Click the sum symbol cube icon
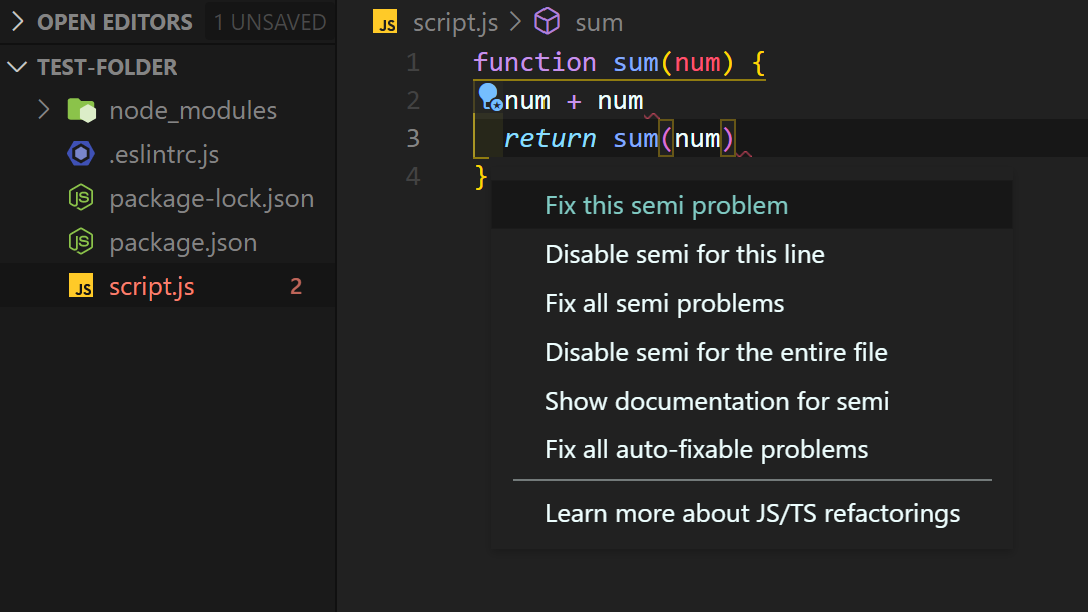The height and width of the screenshot is (612, 1088). (x=546, y=21)
